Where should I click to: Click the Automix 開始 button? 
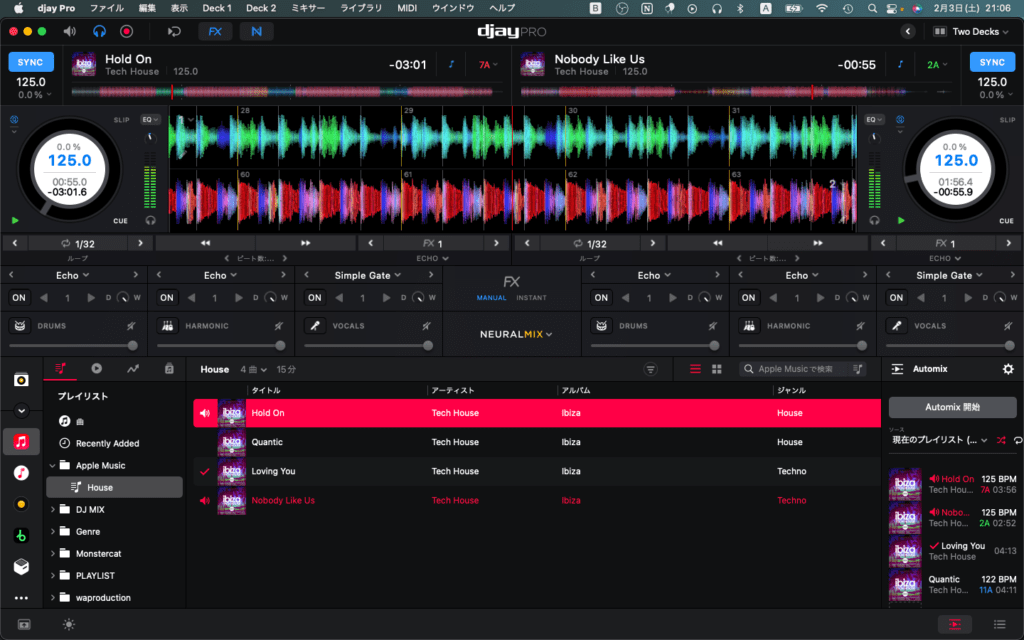click(952, 407)
